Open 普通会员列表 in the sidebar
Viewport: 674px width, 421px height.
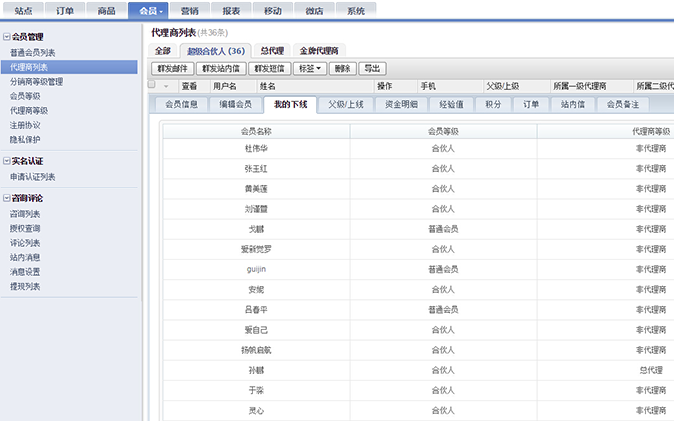pyautogui.click(x=33, y=52)
